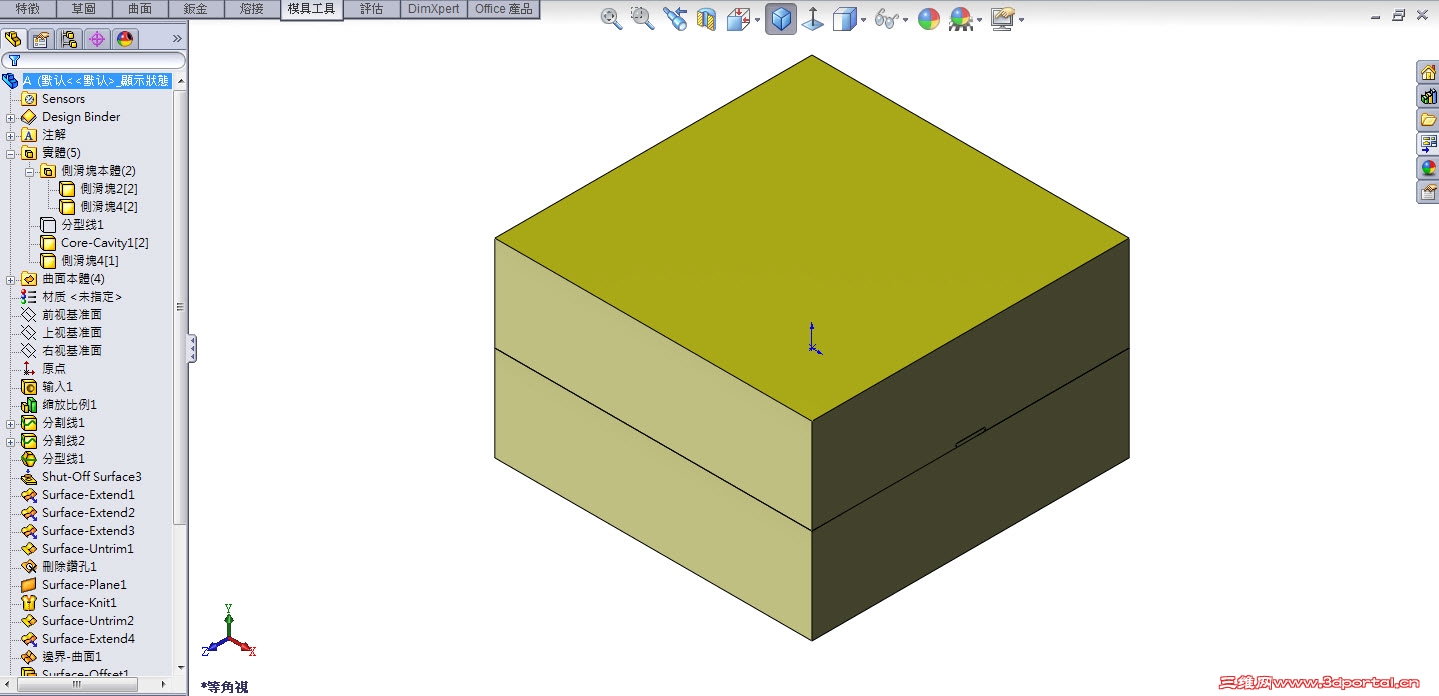Expand the 分割线2 feature node
Viewport: 1439px width, 696px height.
tap(11, 441)
